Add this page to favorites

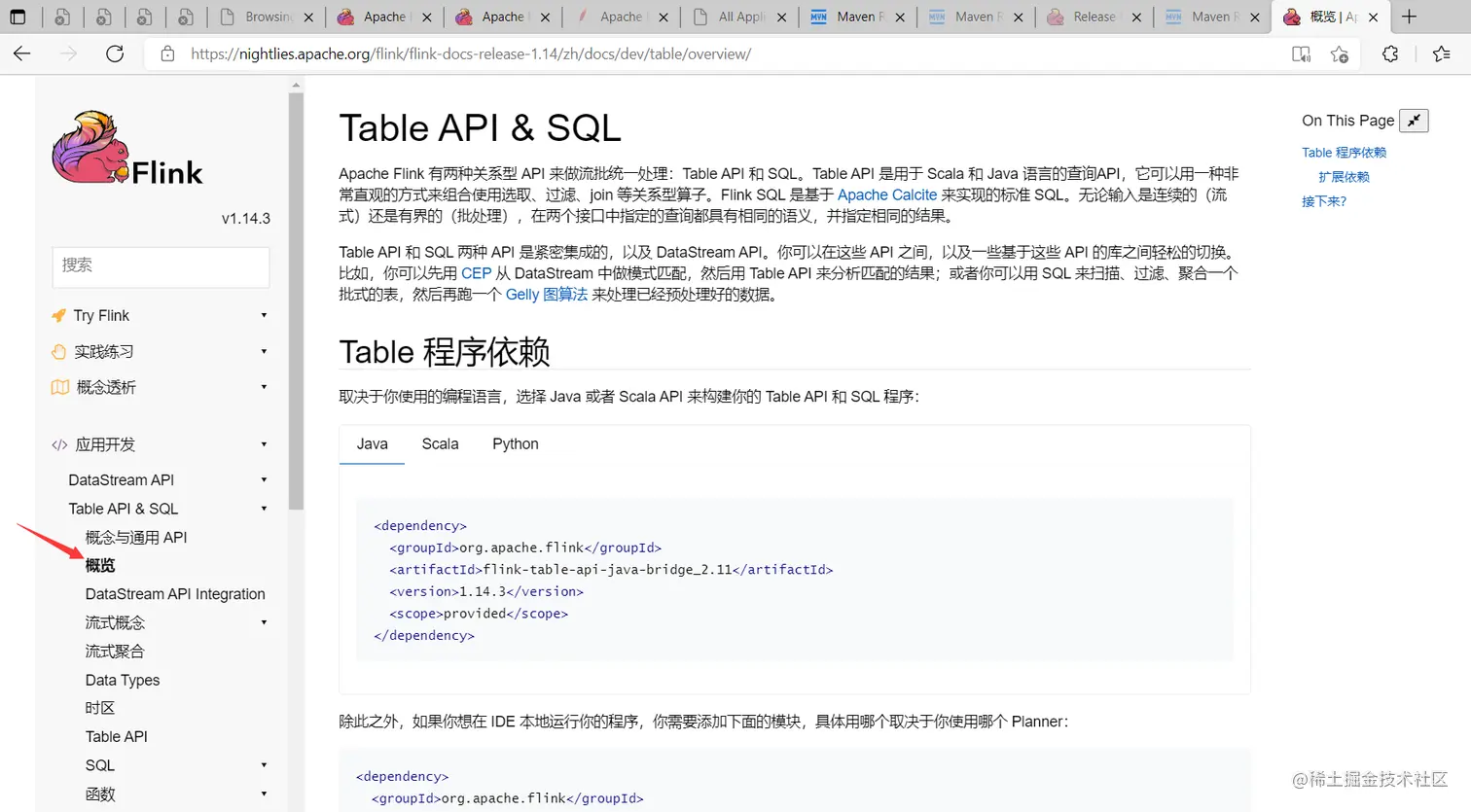(1340, 54)
